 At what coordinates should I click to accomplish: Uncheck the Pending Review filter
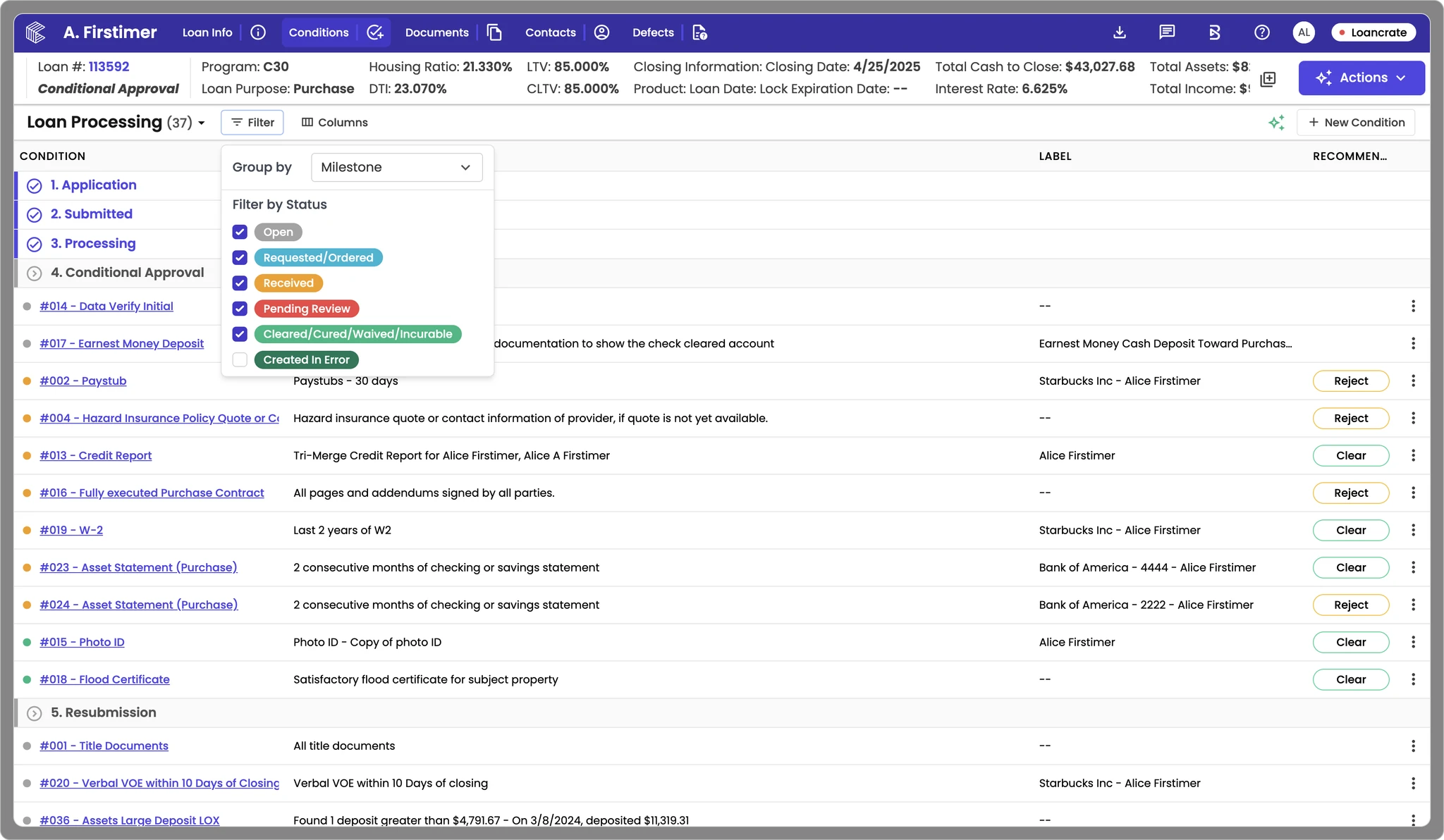[x=240, y=309]
